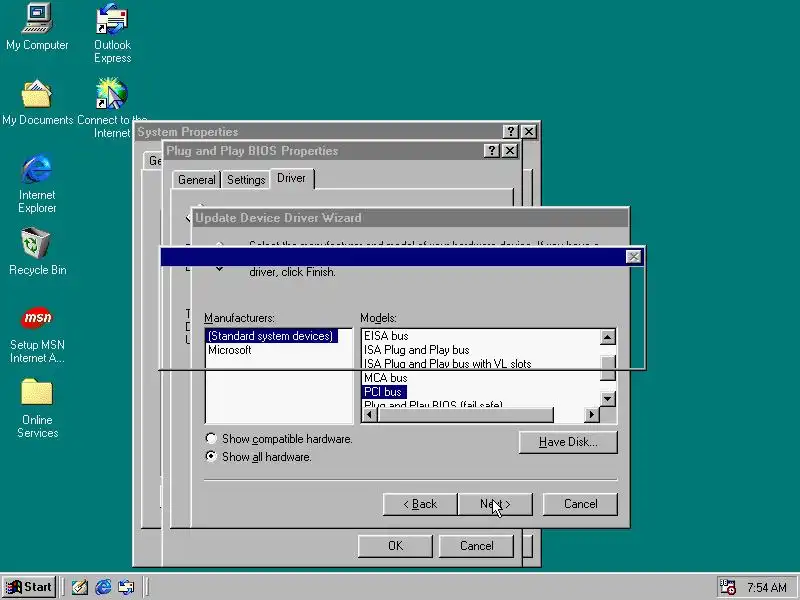This screenshot has width=800, height=600.
Task: Go back with the < Back button
Action: 420,504
